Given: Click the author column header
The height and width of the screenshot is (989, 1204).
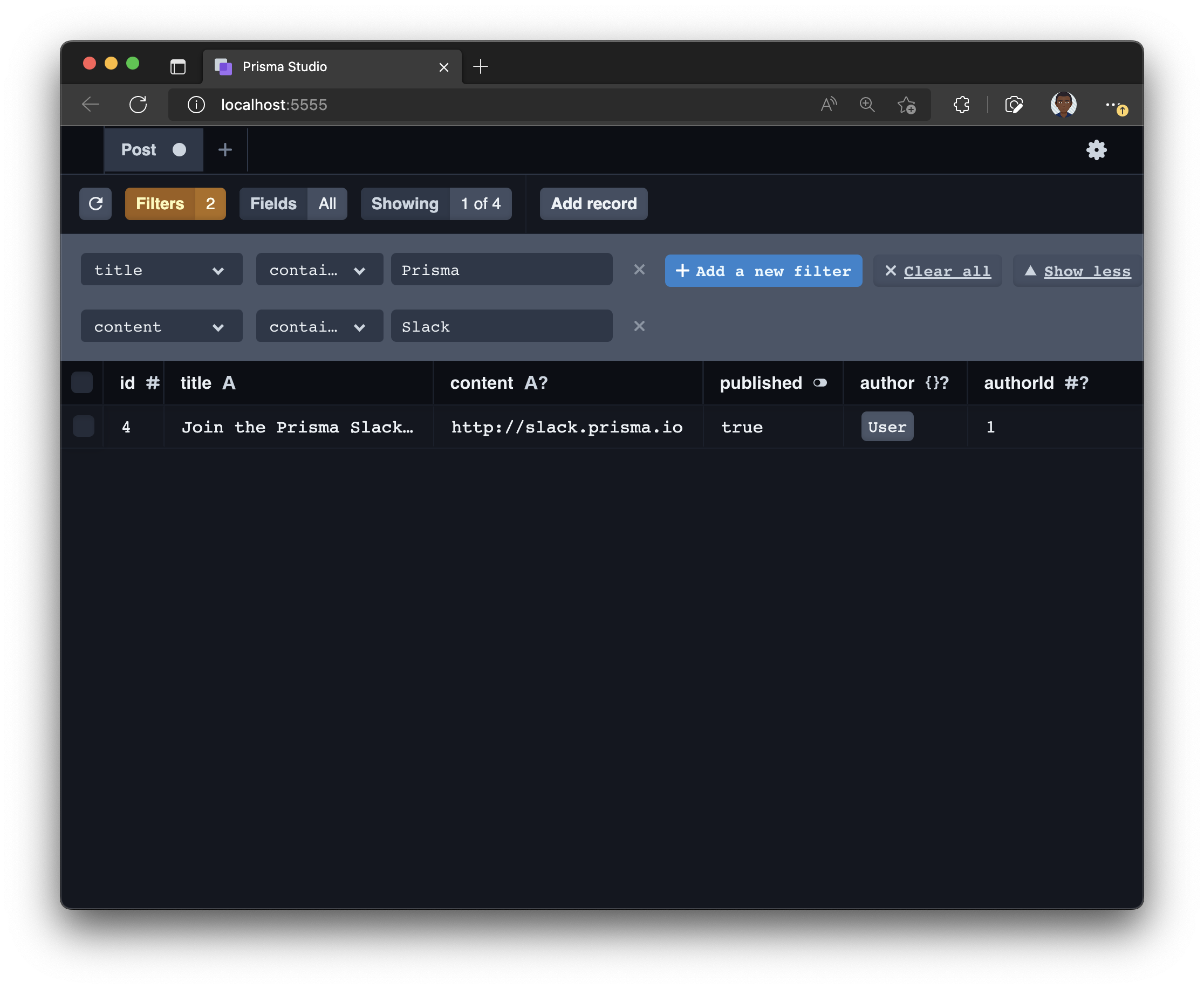Looking at the screenshot, I should pos(905,383).
